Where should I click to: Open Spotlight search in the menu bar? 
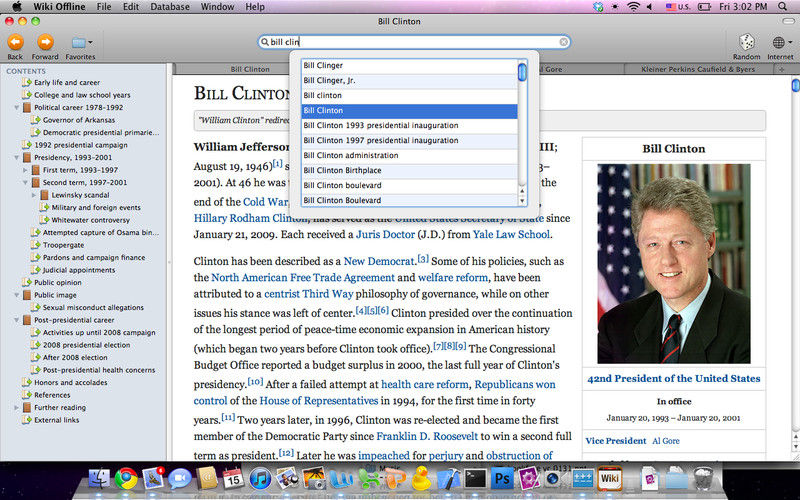tap(783, 7)
